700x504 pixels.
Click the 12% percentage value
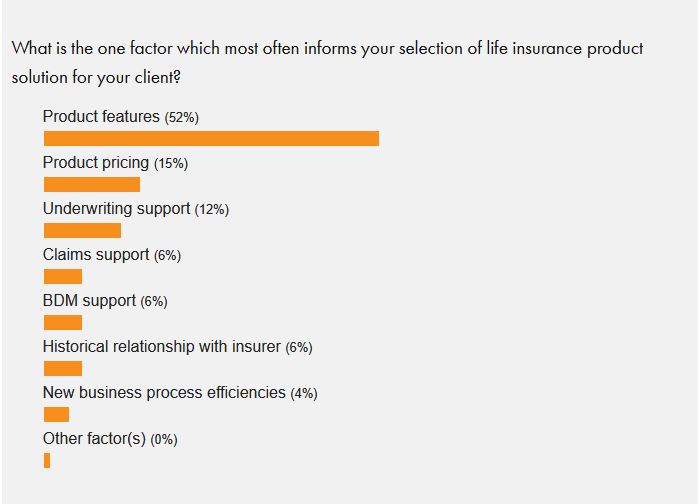click(212, 210)
